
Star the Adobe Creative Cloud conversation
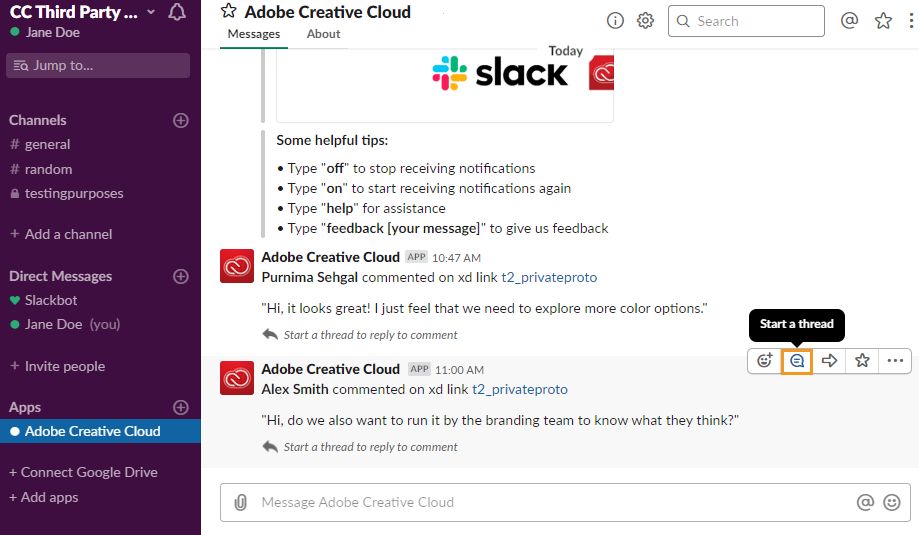coord(229,12)
